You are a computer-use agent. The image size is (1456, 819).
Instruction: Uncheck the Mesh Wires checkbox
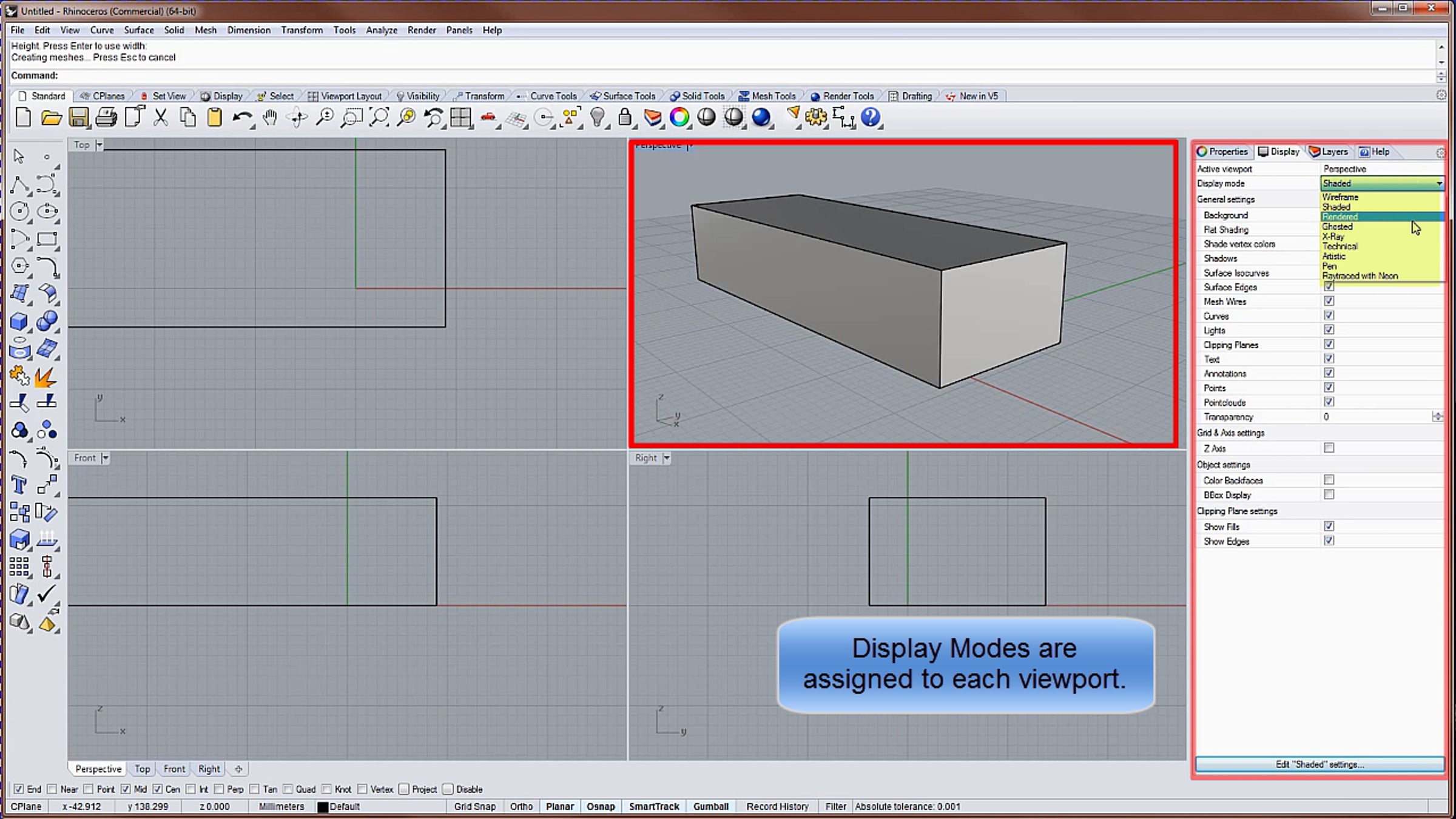(1329, 301)
